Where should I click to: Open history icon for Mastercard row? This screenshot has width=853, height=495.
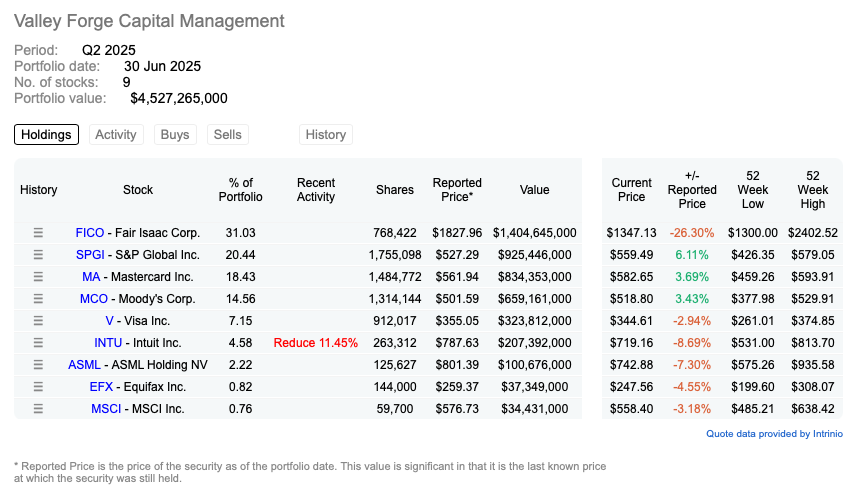[x=38, y=277]
